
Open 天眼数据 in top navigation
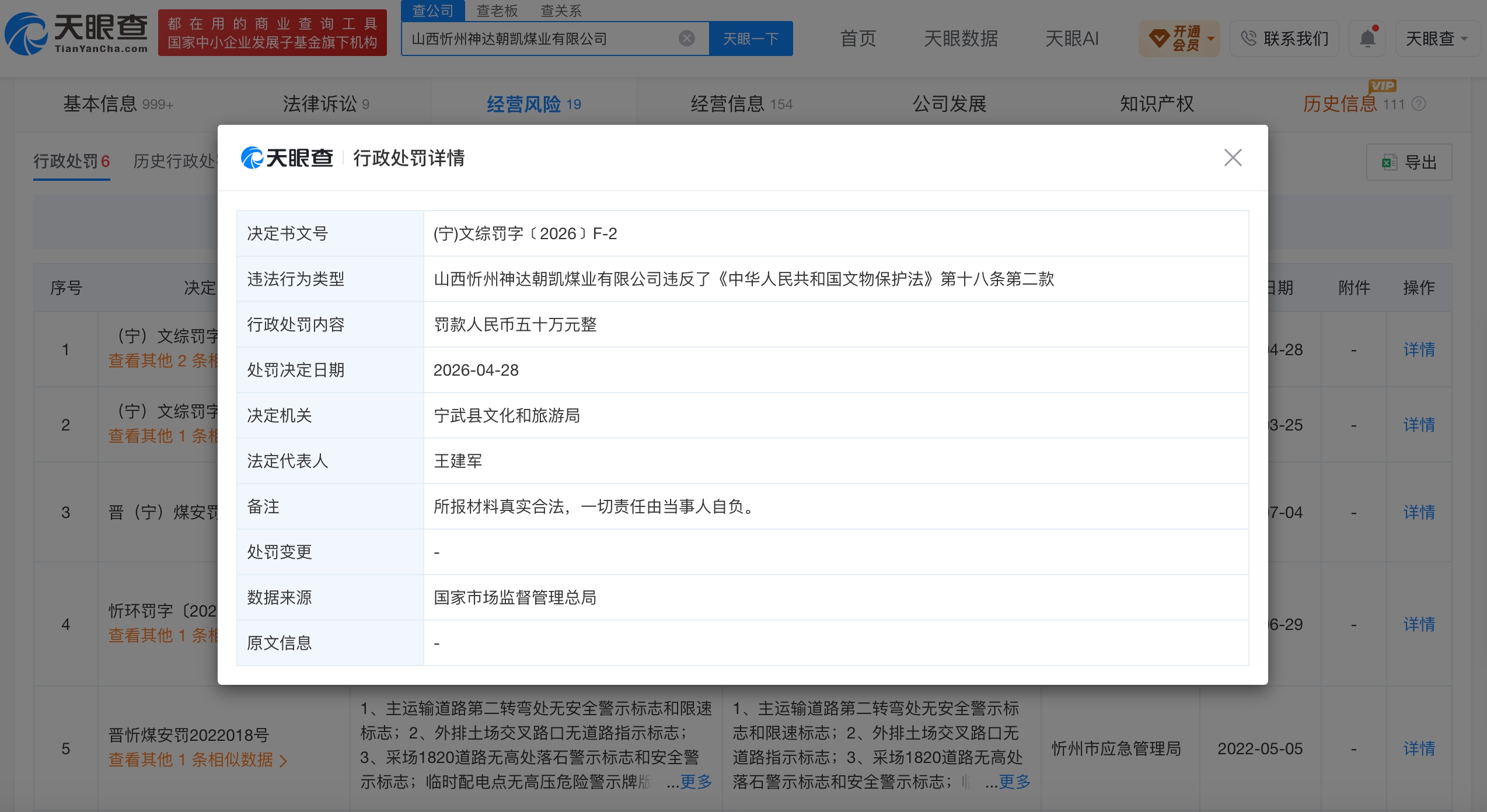point(961,38)
